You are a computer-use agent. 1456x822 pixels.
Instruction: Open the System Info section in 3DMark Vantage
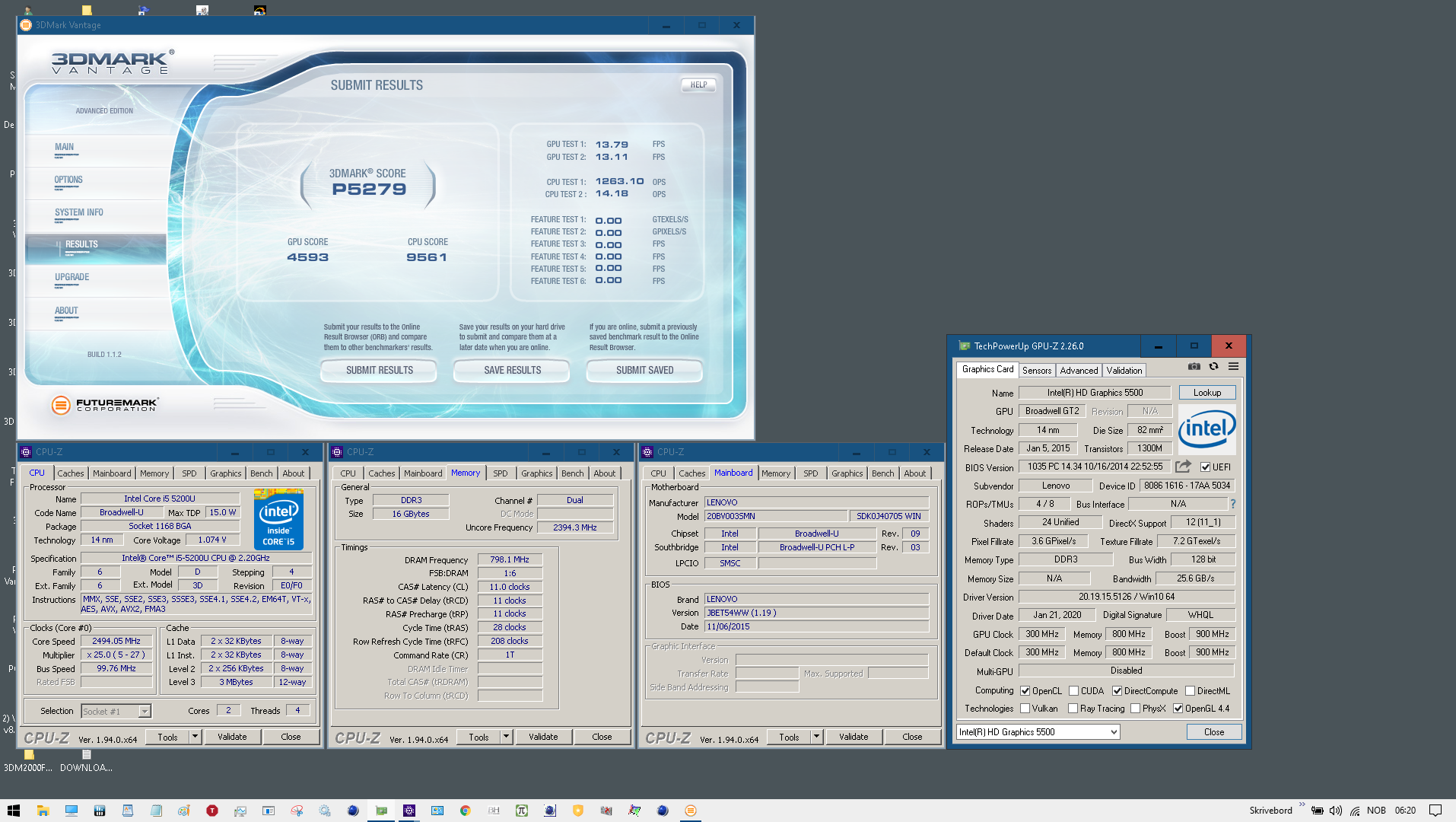coord(79,213)
